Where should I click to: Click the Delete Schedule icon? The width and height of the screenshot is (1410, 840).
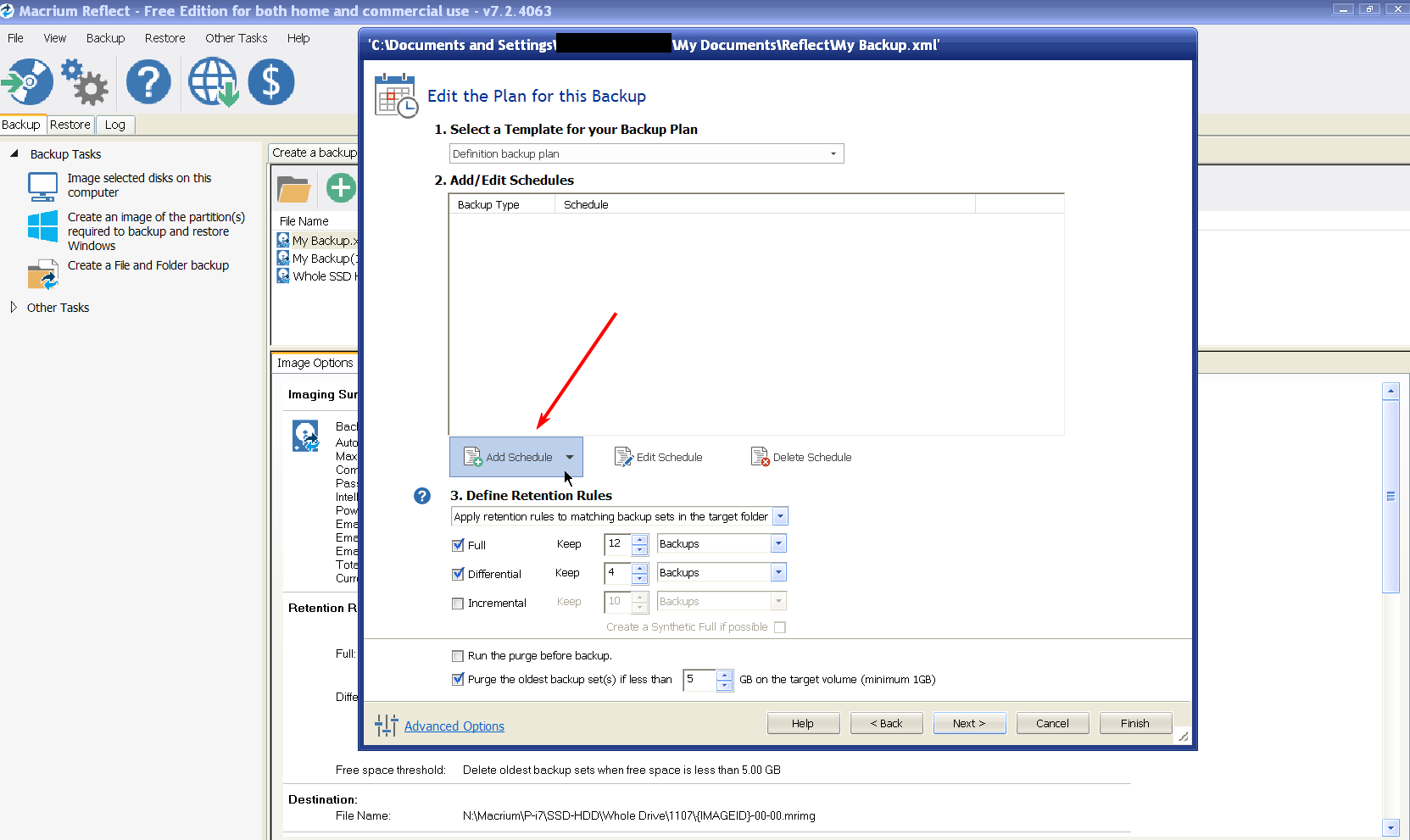(760, 457)
